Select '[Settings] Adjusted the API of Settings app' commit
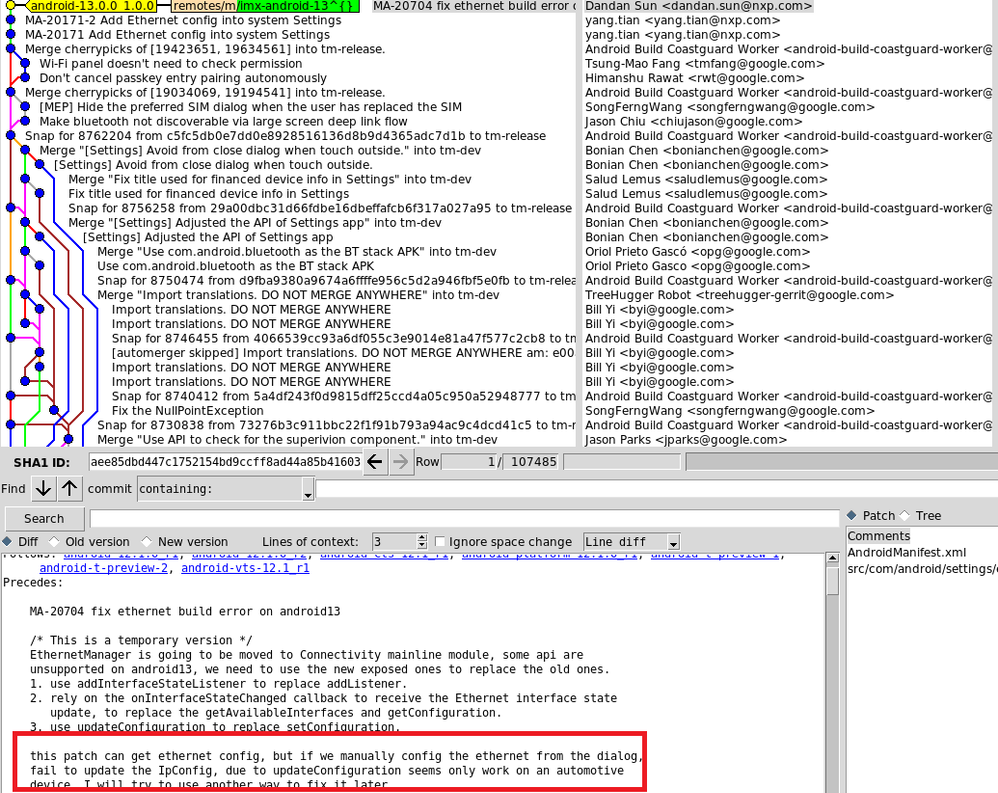 click(208, 237)
